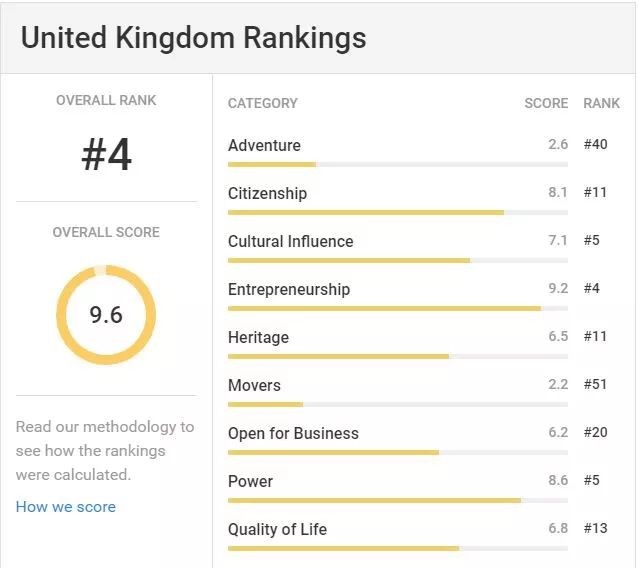Open the Cultural Influence category
Viewport: 638px width, 568px height.
[x=290, y=241]
